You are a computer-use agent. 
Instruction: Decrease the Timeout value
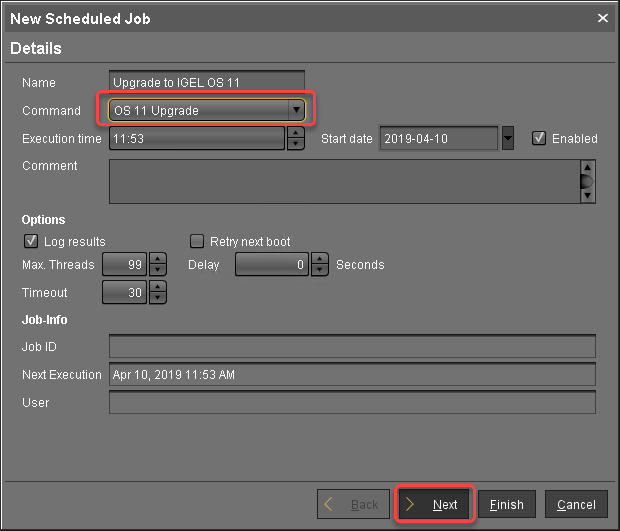157,298
